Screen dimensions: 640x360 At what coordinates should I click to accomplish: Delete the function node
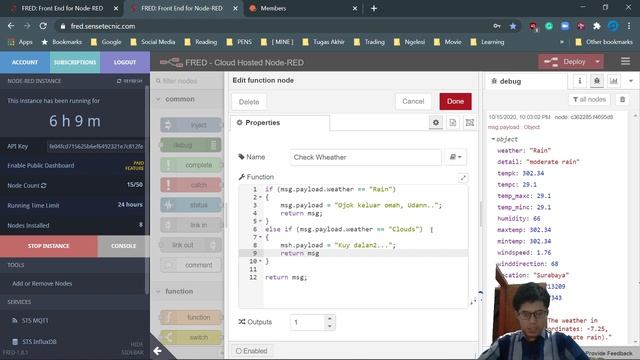coord(249,102)
